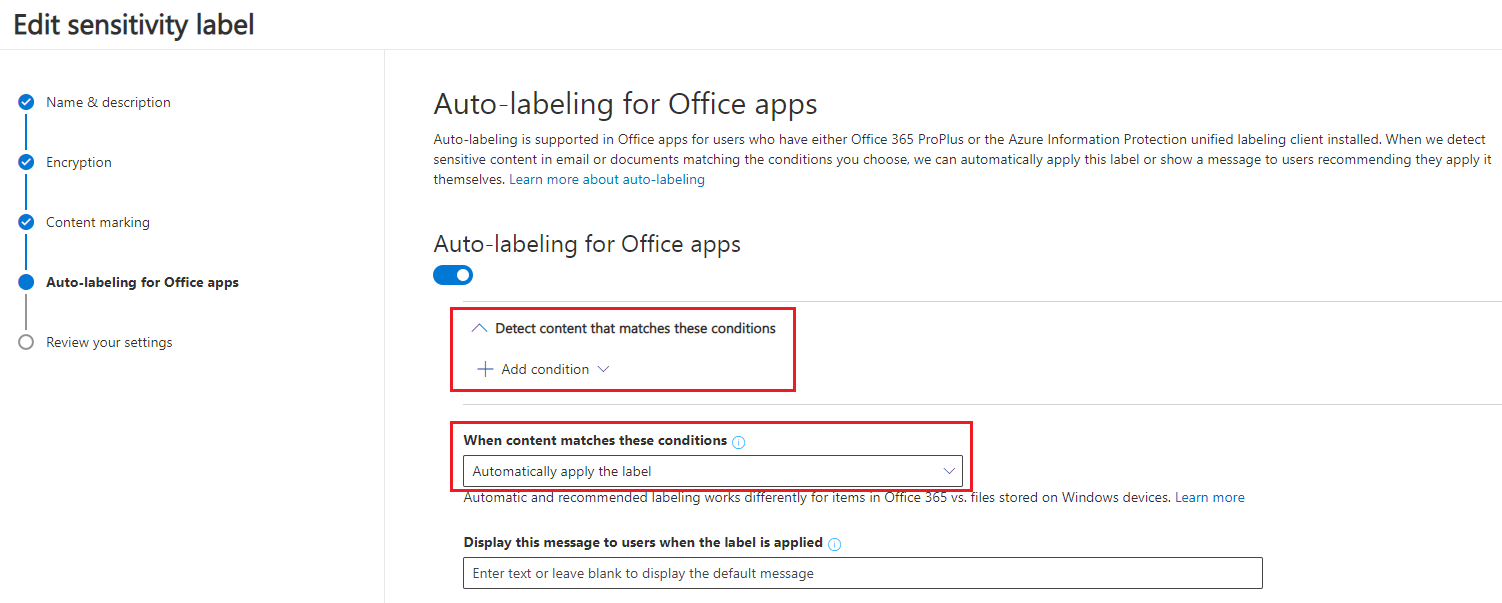
Task: Open the Automatically apply the label dropdown
Action: coord(712,471)
